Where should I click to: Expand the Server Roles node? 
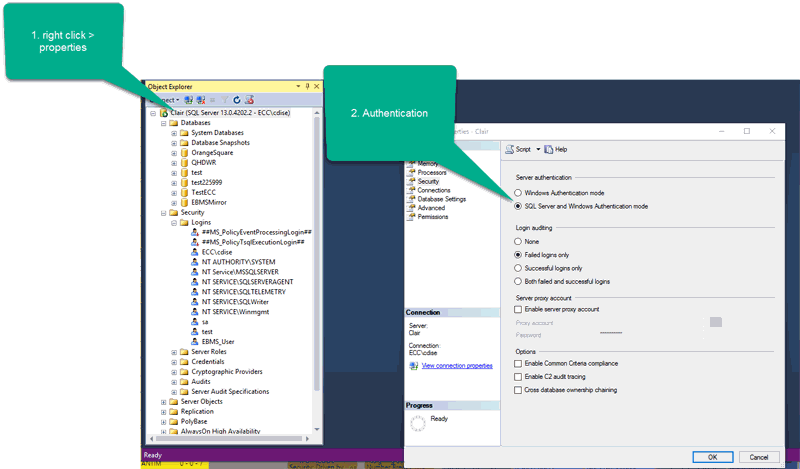click(174, 352)
